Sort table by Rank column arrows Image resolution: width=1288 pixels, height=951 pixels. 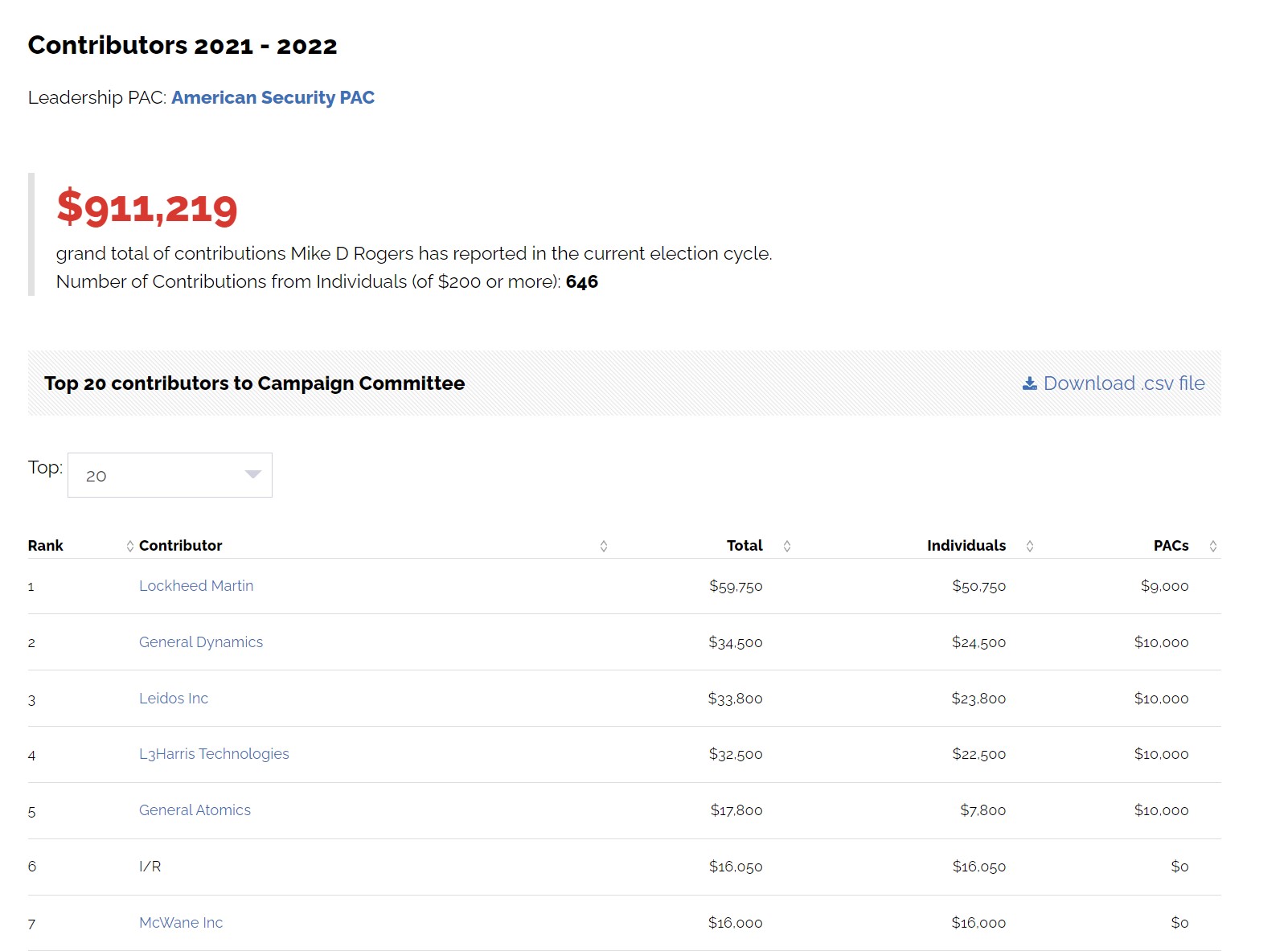click(129, 547)
